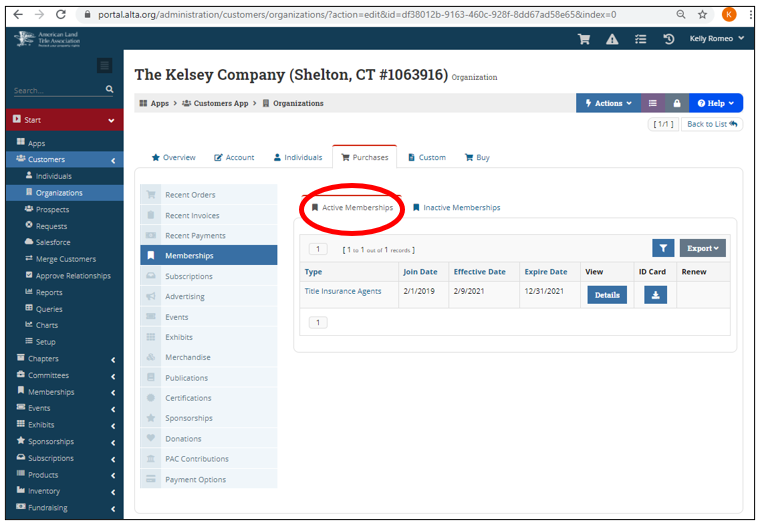This screenshot has width=760, height=526.
Task: Bookmark this page with the star icon
Action: coord(702,15)
